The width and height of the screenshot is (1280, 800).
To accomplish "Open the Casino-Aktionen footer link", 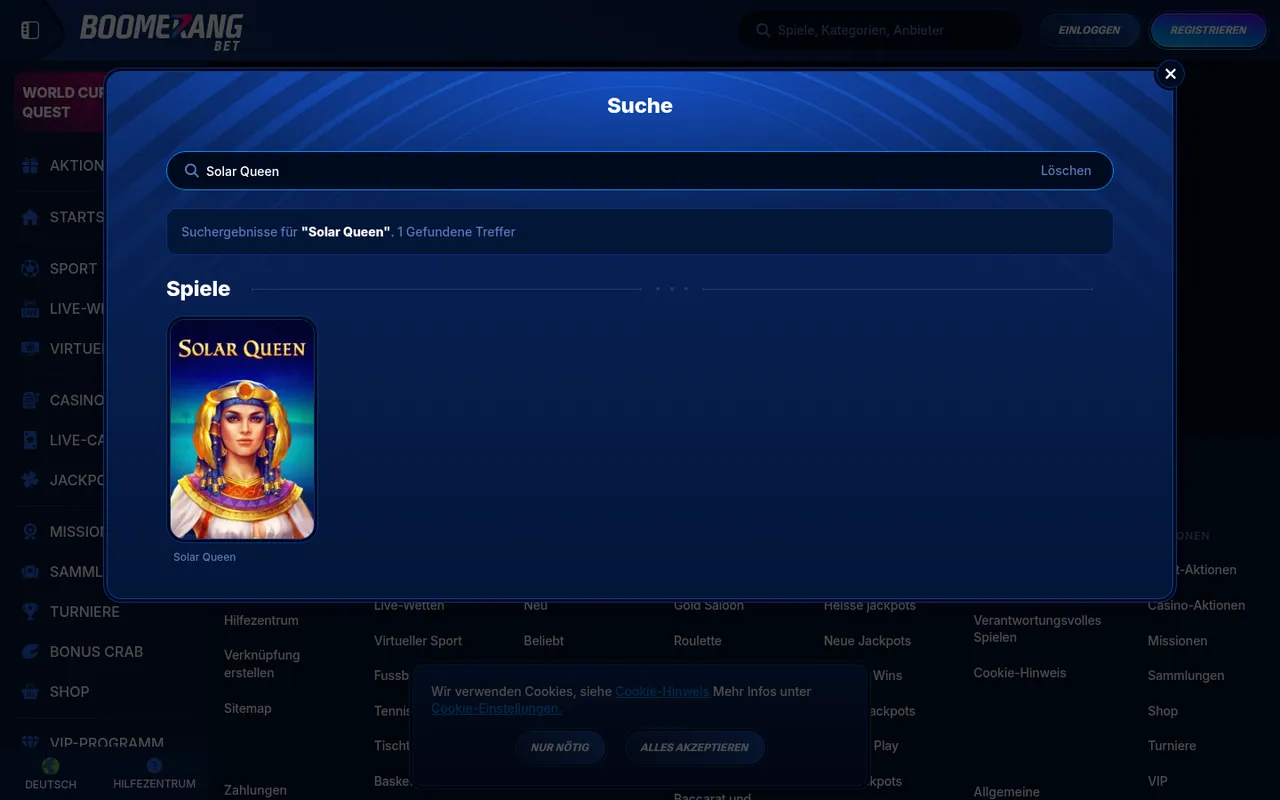I will pos(1197,605).
